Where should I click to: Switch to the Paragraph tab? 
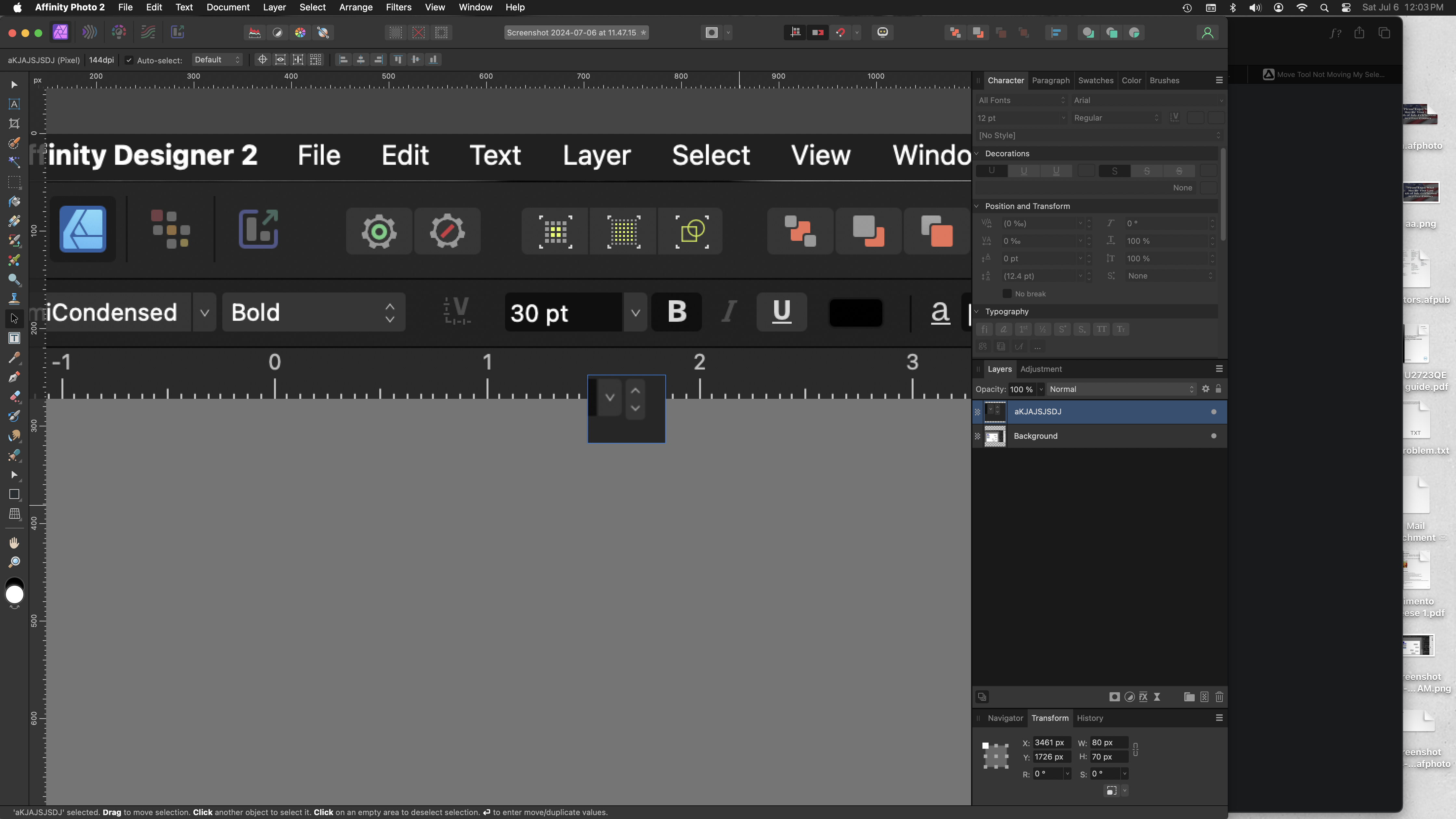(1050, 80)
